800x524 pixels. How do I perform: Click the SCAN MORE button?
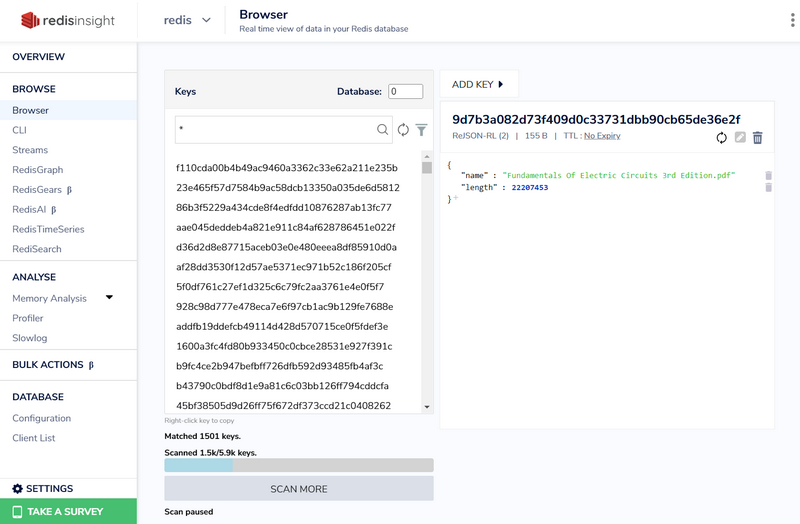point(299,489)
